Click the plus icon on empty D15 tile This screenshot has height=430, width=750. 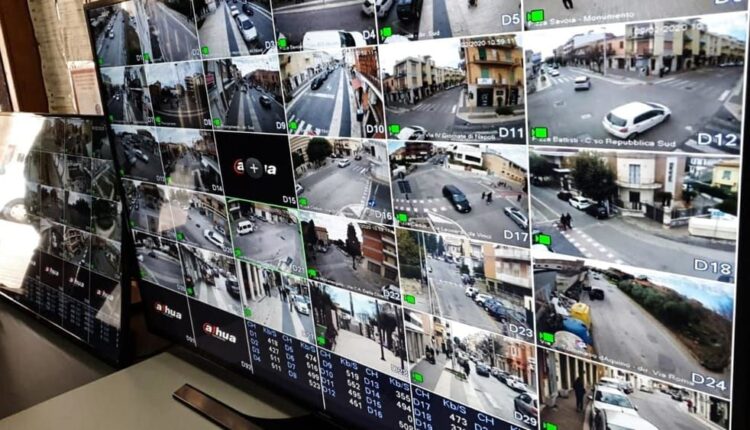[x=254, y=168]
